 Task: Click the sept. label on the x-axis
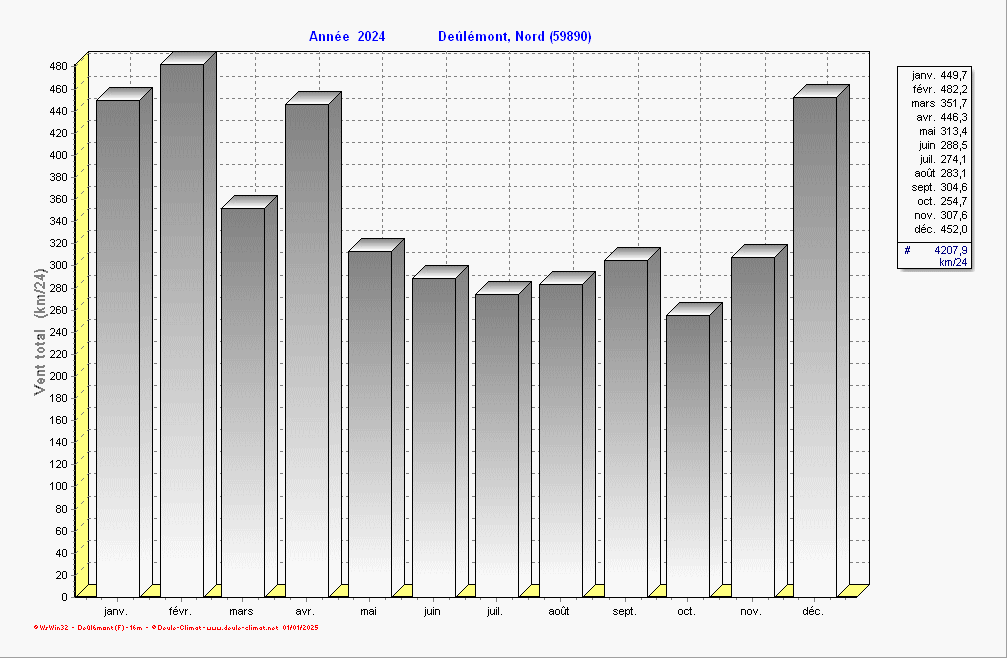(624, 611)
